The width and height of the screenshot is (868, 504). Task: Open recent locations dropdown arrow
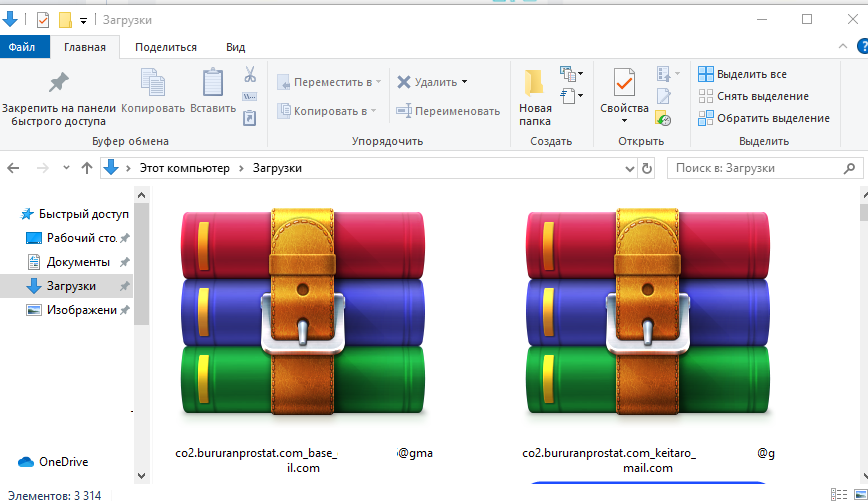[66, 168]
